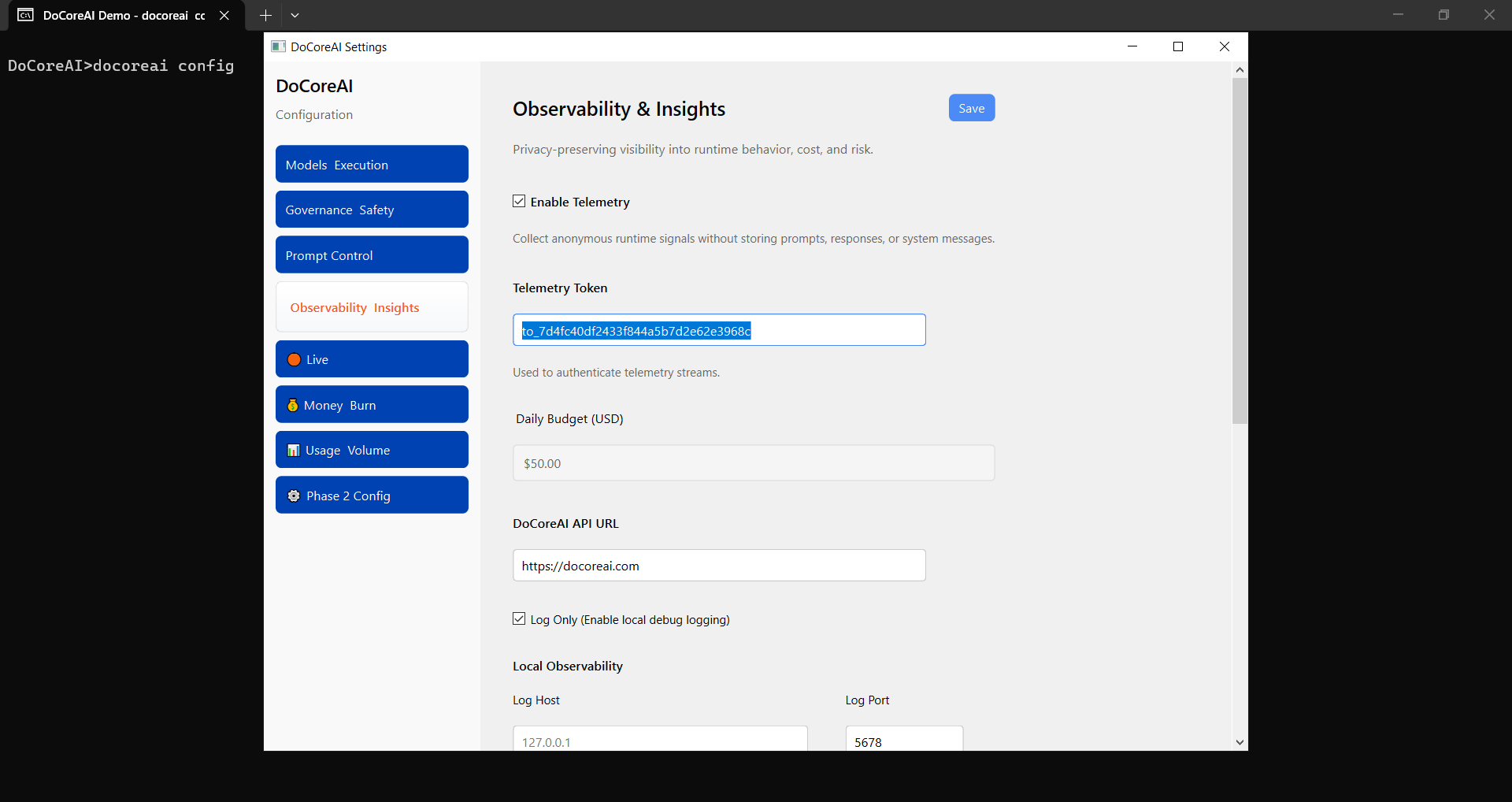Click the orange Live indicator dot

pyautogui.click(x=294, y=359)
